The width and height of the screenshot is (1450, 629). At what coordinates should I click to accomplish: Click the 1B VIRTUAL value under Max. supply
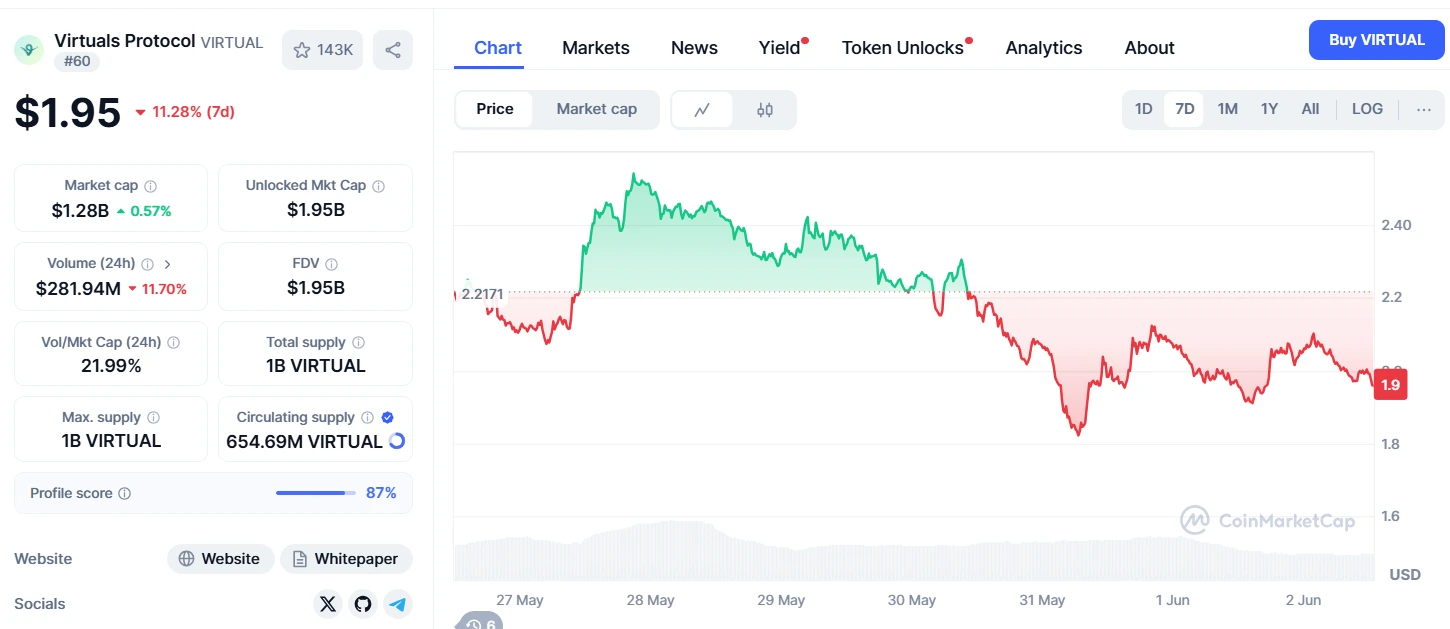(111, 441)
